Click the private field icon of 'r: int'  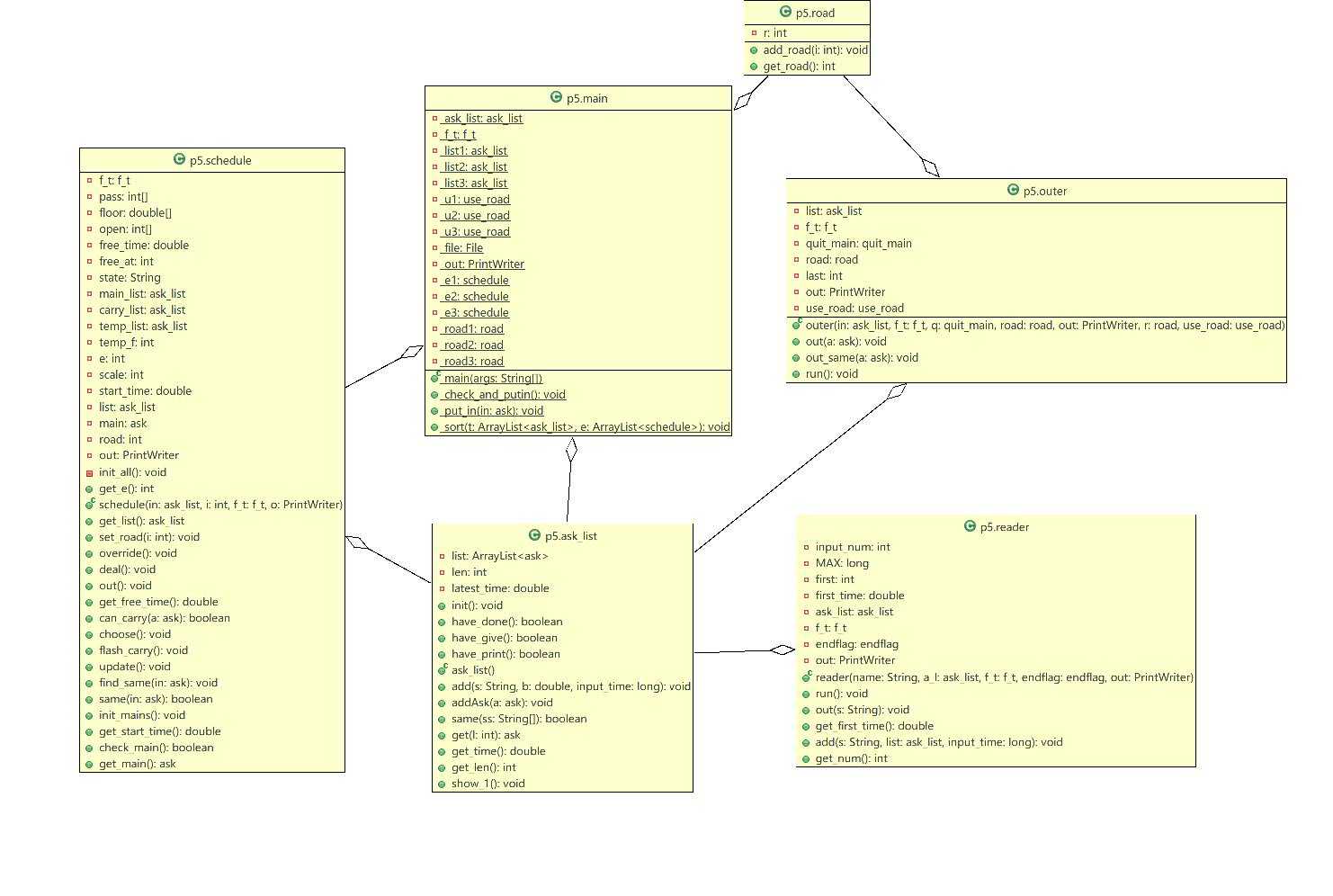pos(754,33)
